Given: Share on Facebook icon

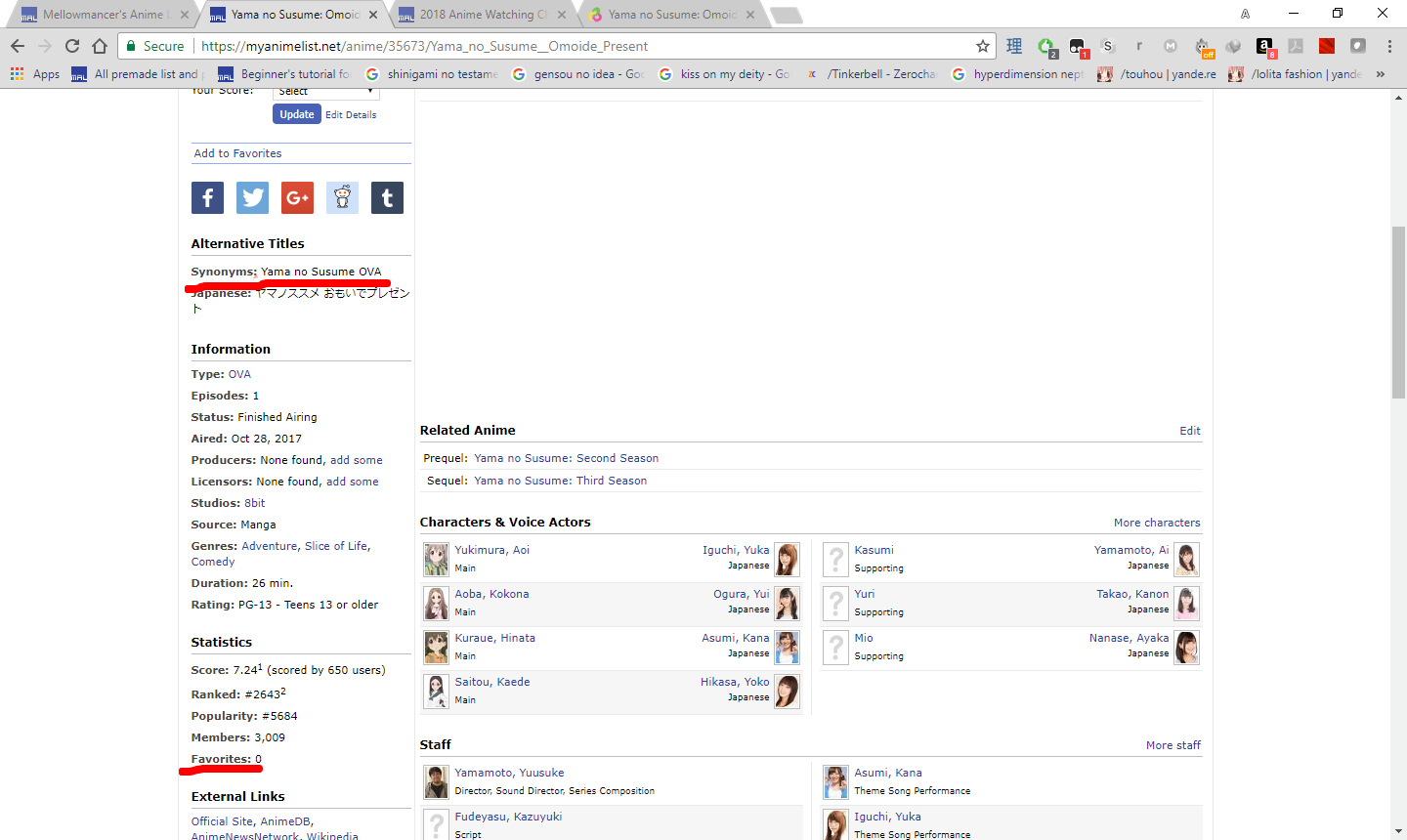Looking at the screenshot, I should click(207, 198).
